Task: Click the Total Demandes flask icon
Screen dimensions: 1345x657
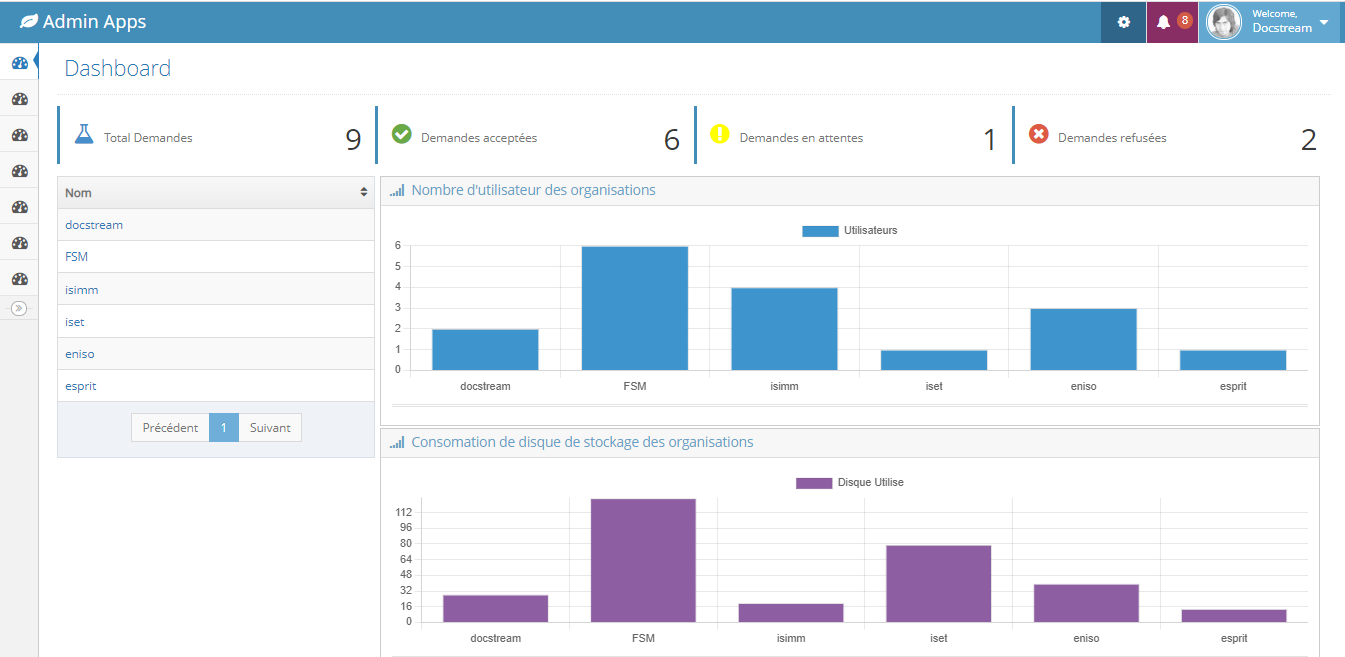Action: pyautogui.click(x=84, y=134)
